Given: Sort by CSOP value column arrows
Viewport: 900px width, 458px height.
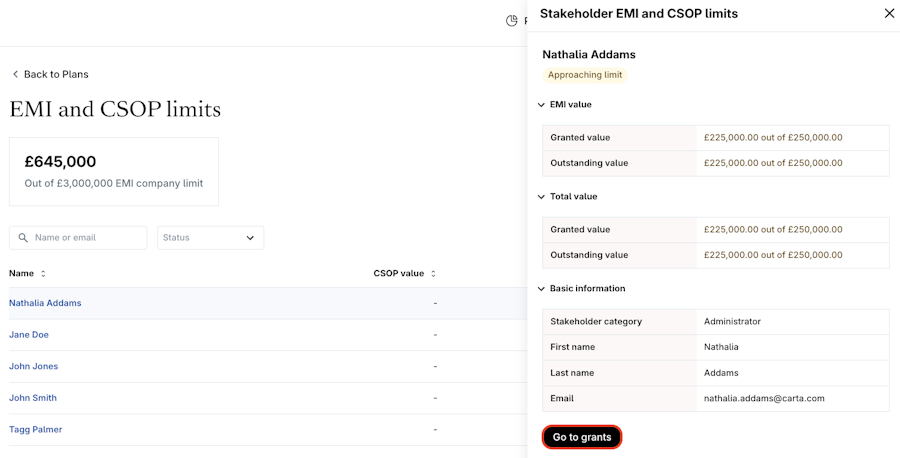Looking at the screenshot, I should pyautogui.click(x=433, y=274).
